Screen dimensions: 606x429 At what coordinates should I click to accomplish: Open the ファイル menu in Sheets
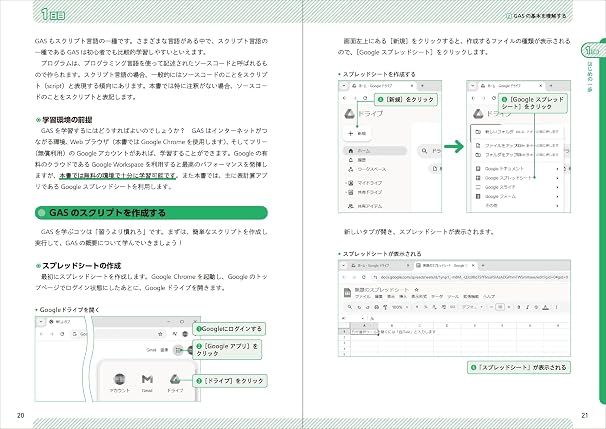[x=363, y=296]
